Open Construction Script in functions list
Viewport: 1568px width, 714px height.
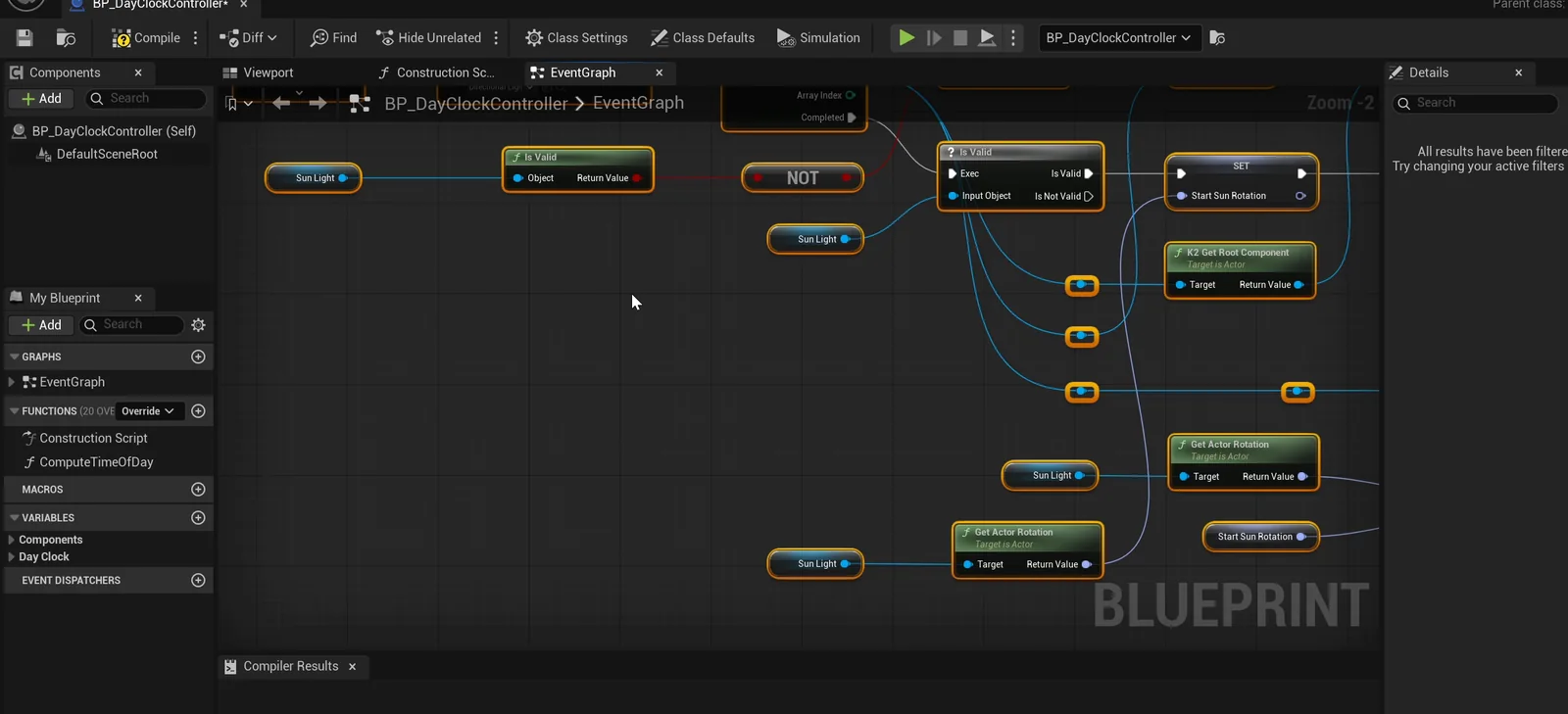[x=93, y=439]
